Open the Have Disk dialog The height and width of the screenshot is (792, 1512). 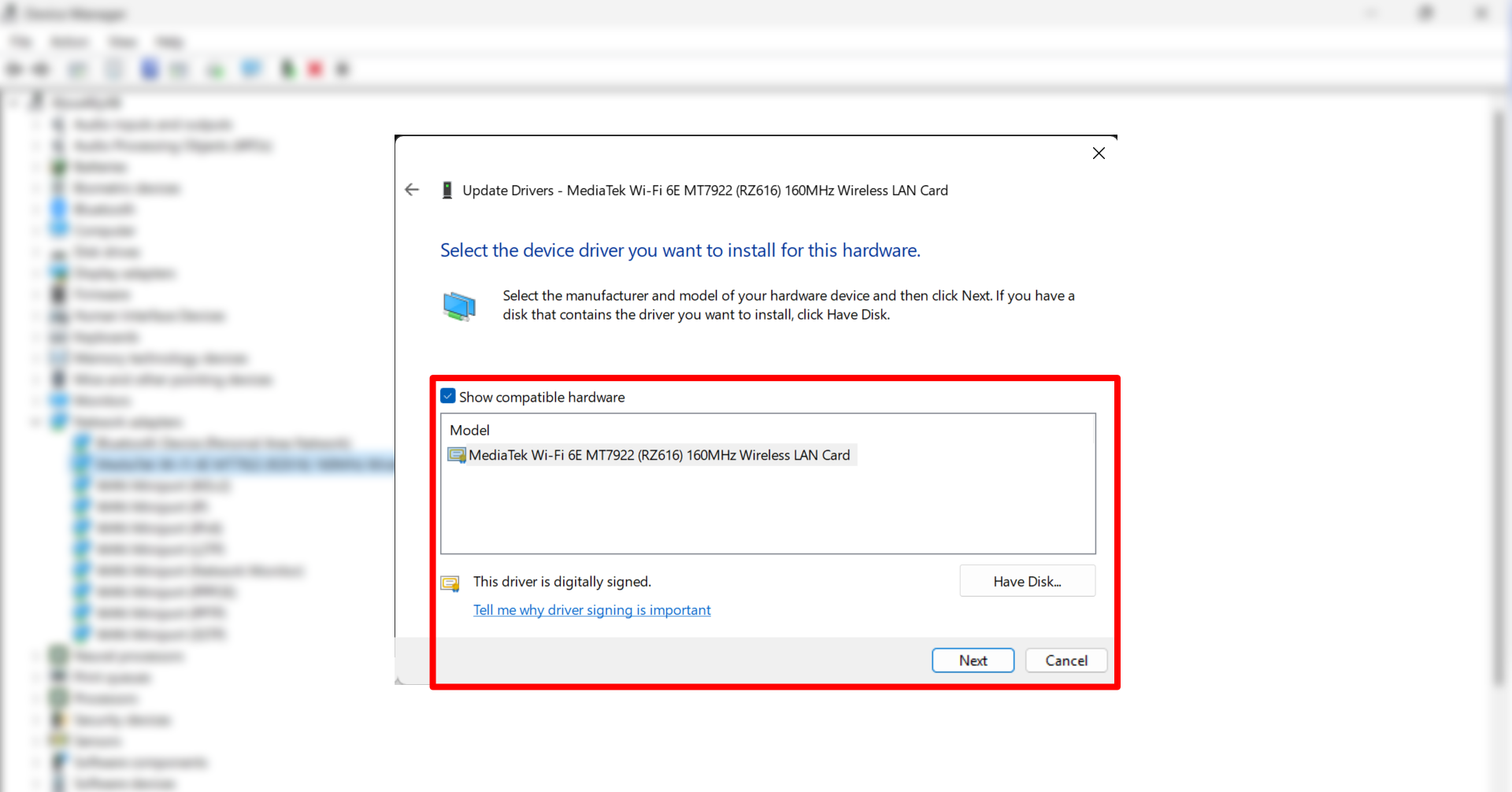[x=1027, y=581]
